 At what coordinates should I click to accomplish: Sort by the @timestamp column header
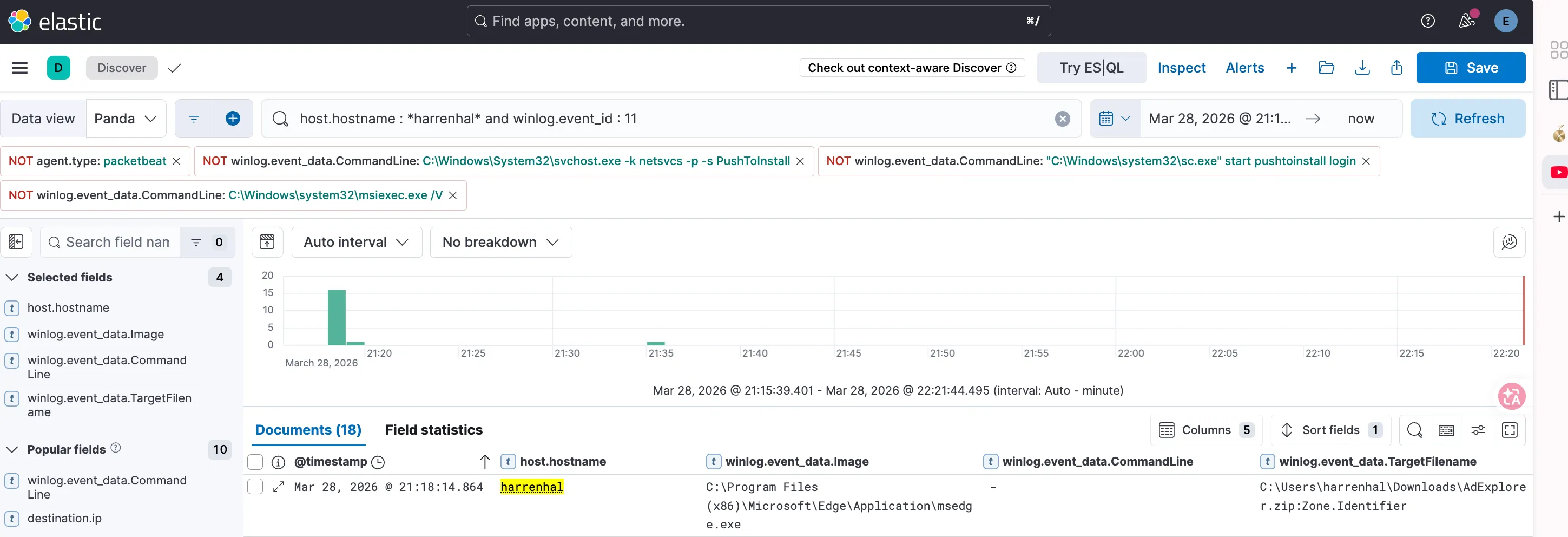tap(331, 462)
